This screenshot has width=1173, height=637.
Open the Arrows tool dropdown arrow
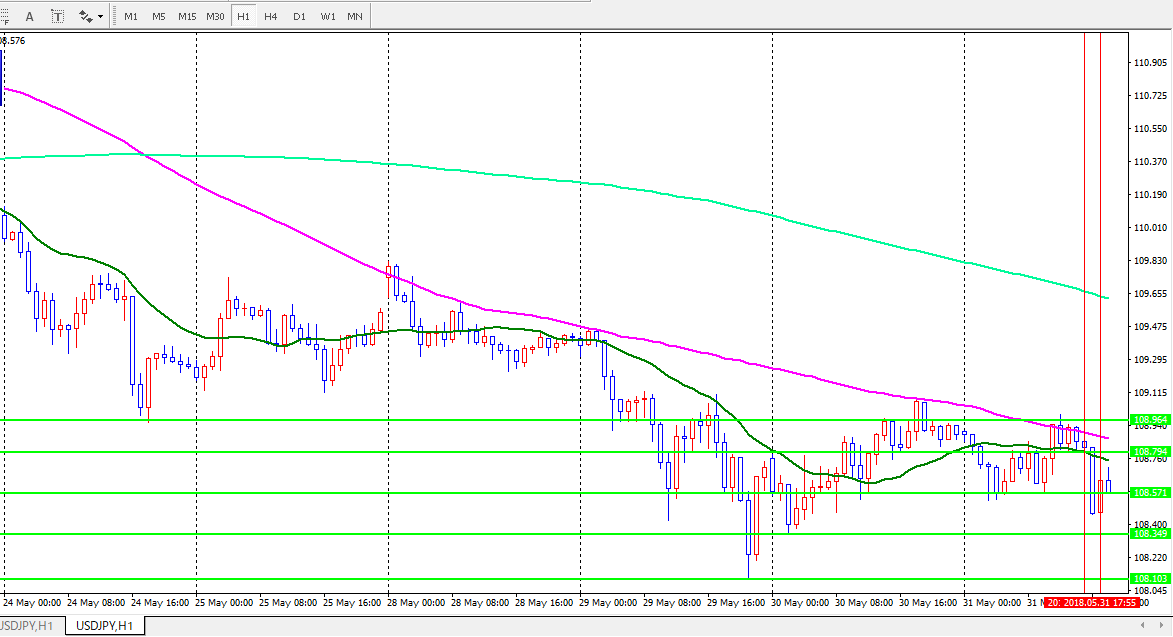[100, 16]
